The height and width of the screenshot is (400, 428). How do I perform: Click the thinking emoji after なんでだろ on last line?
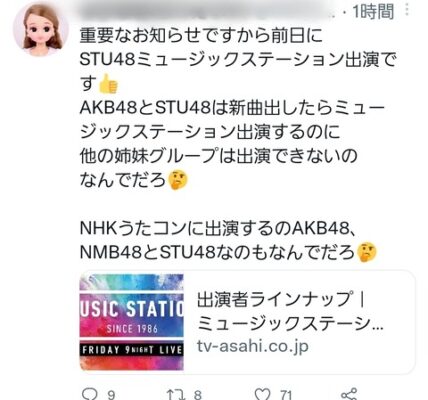(366, 252)
